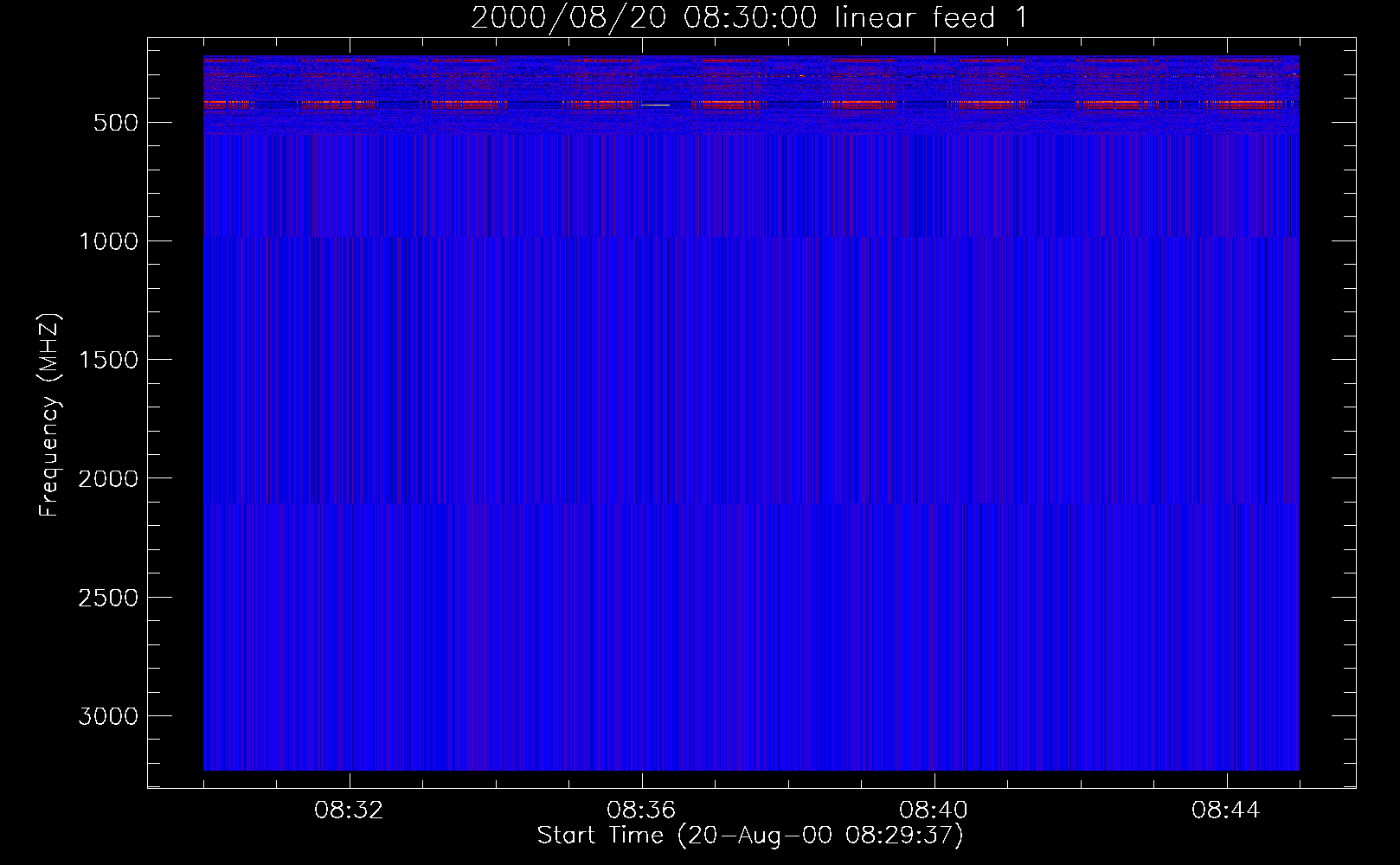Click the 1500 frequency tick label
This screenshot has height=865, width=1400.
tap(108, 360)
